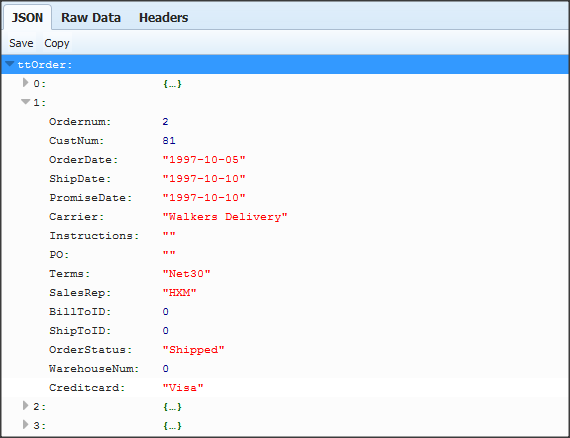Expand array item 3
570x438 pixels.
click(25, 425)
